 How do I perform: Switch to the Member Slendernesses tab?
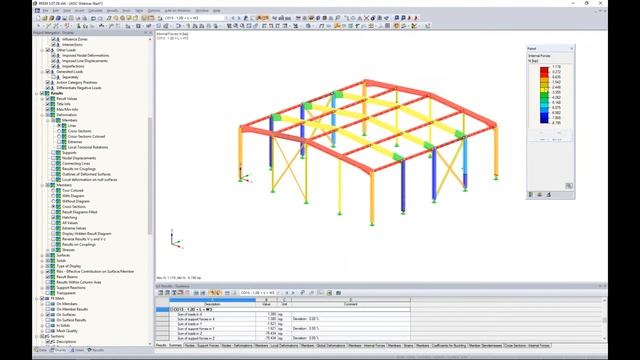point(485,346)
